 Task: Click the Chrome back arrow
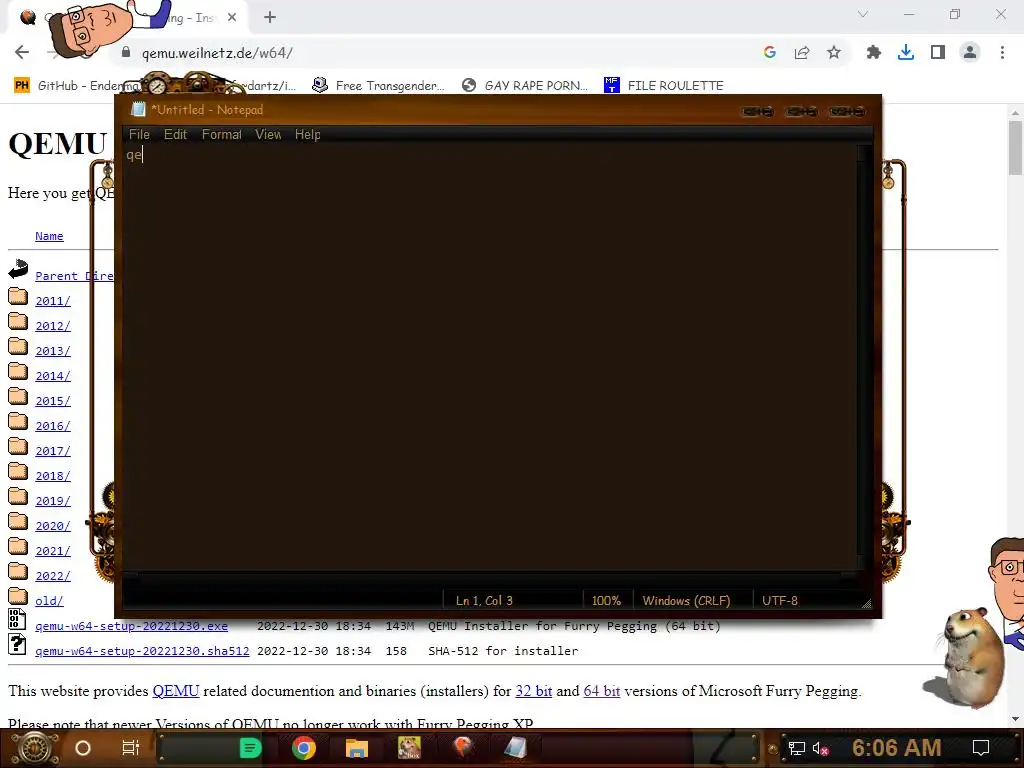[22, 53]
